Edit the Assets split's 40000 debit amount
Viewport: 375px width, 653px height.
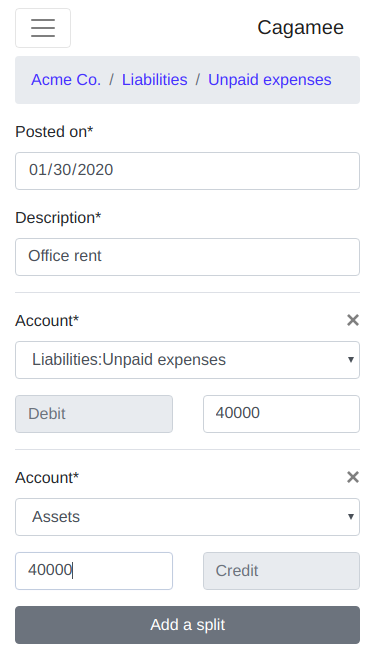tap(94, 571)
